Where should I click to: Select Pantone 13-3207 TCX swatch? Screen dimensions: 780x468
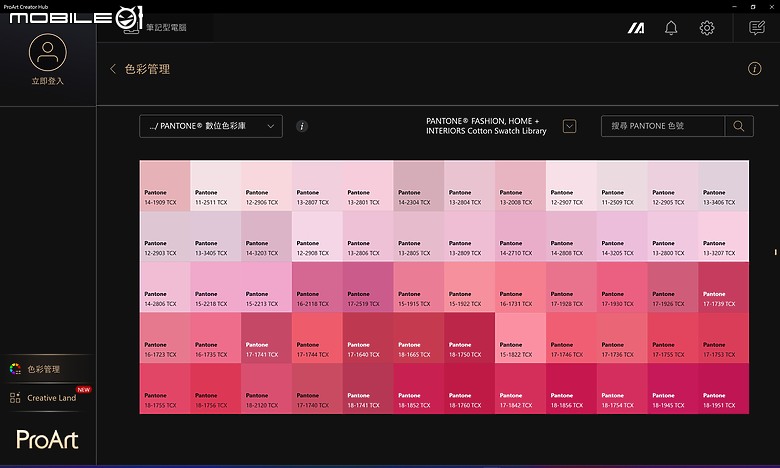(x=723, y=236)
